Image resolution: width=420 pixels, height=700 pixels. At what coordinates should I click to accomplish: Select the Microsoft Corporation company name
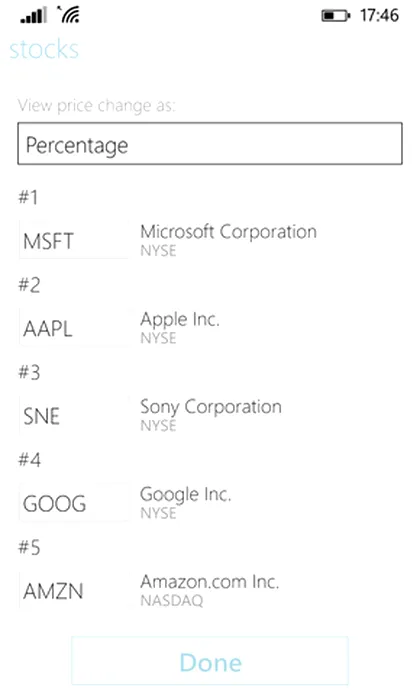click(229, 232)
